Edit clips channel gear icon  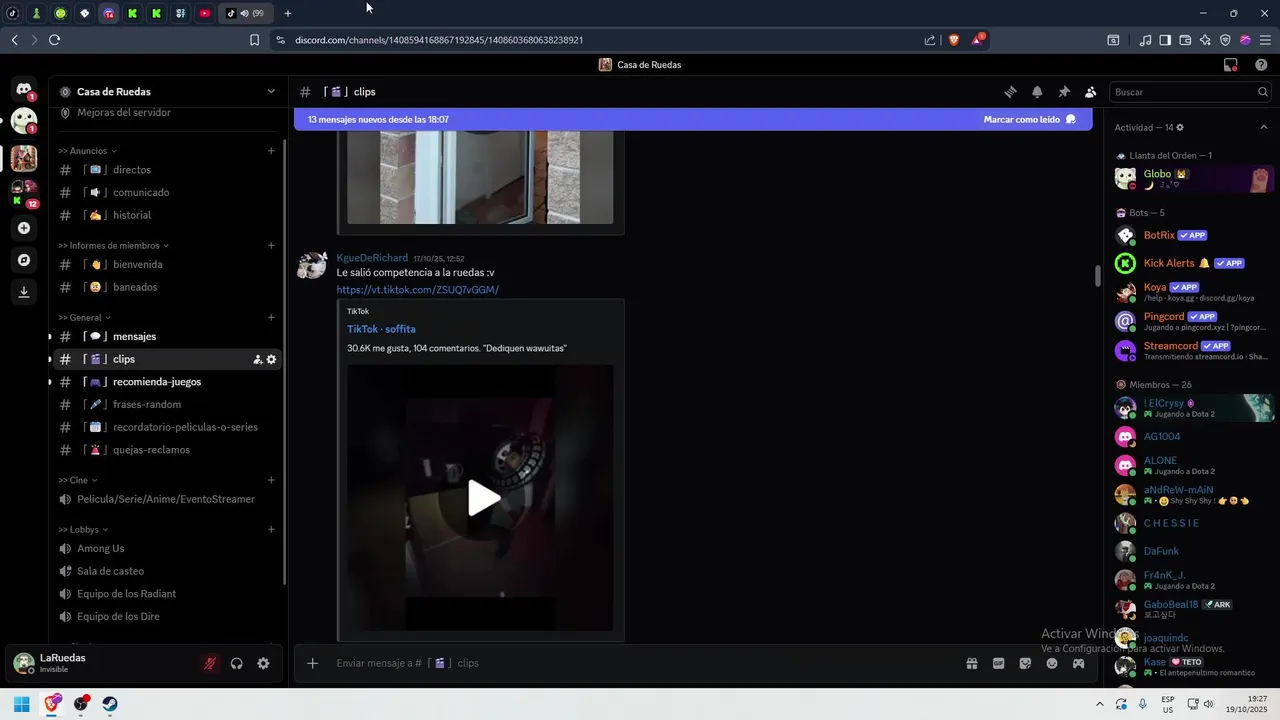271,359
